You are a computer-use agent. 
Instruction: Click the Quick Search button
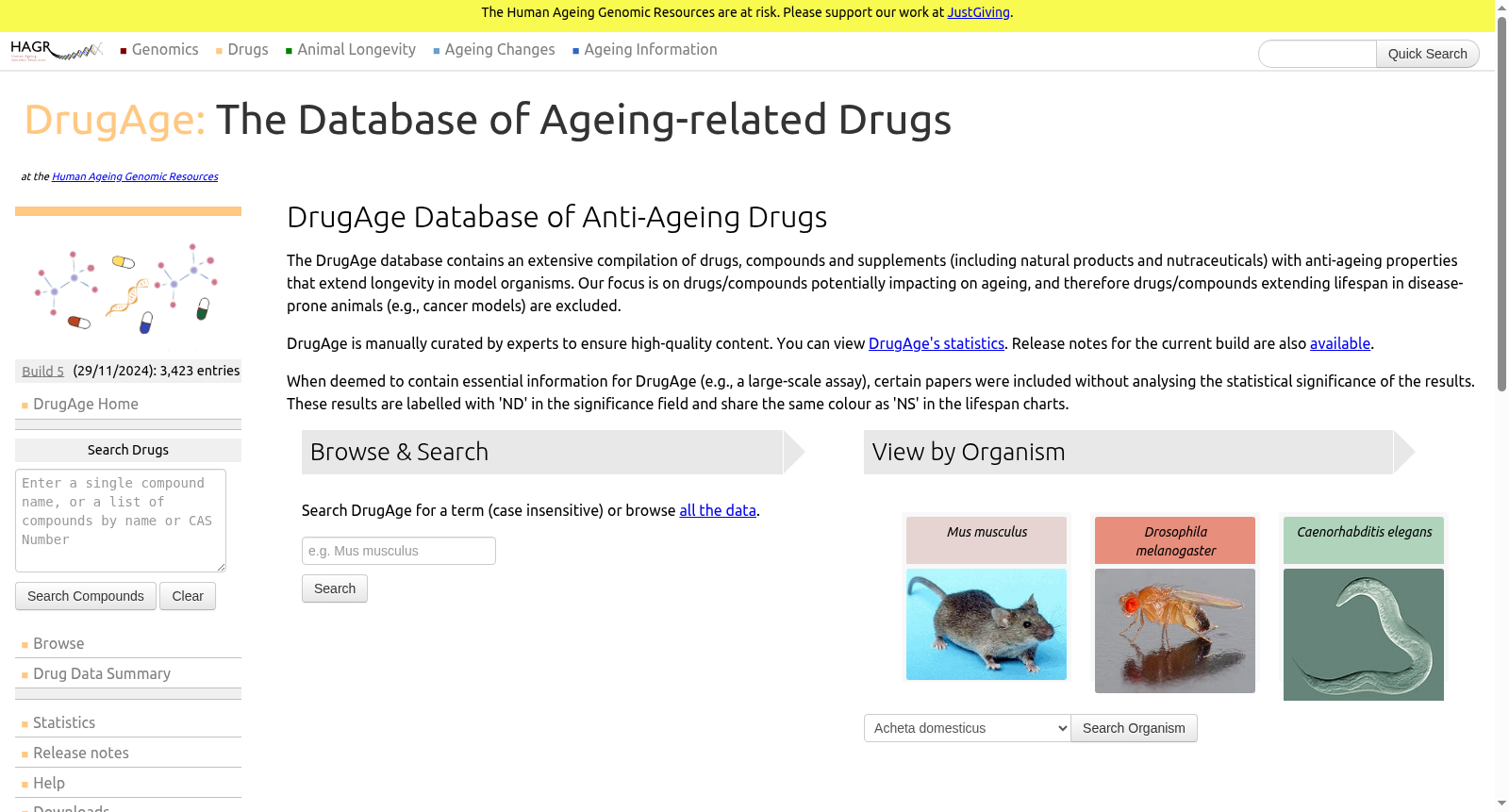[1427, 54]
